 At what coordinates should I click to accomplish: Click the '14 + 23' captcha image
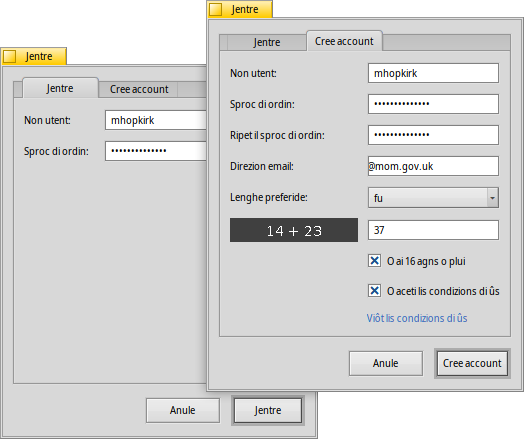tap(294, 230)
